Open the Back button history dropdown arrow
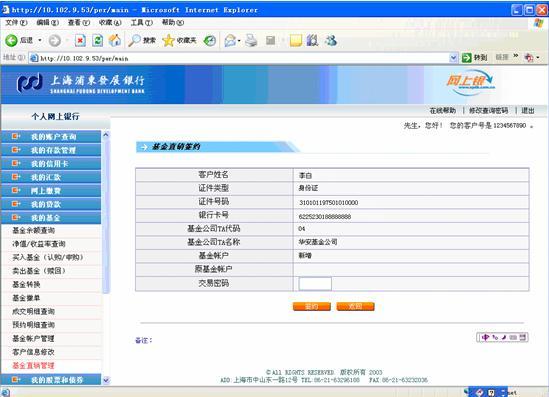The height and width of the screenshot is (397, 549). click(40, 41)
